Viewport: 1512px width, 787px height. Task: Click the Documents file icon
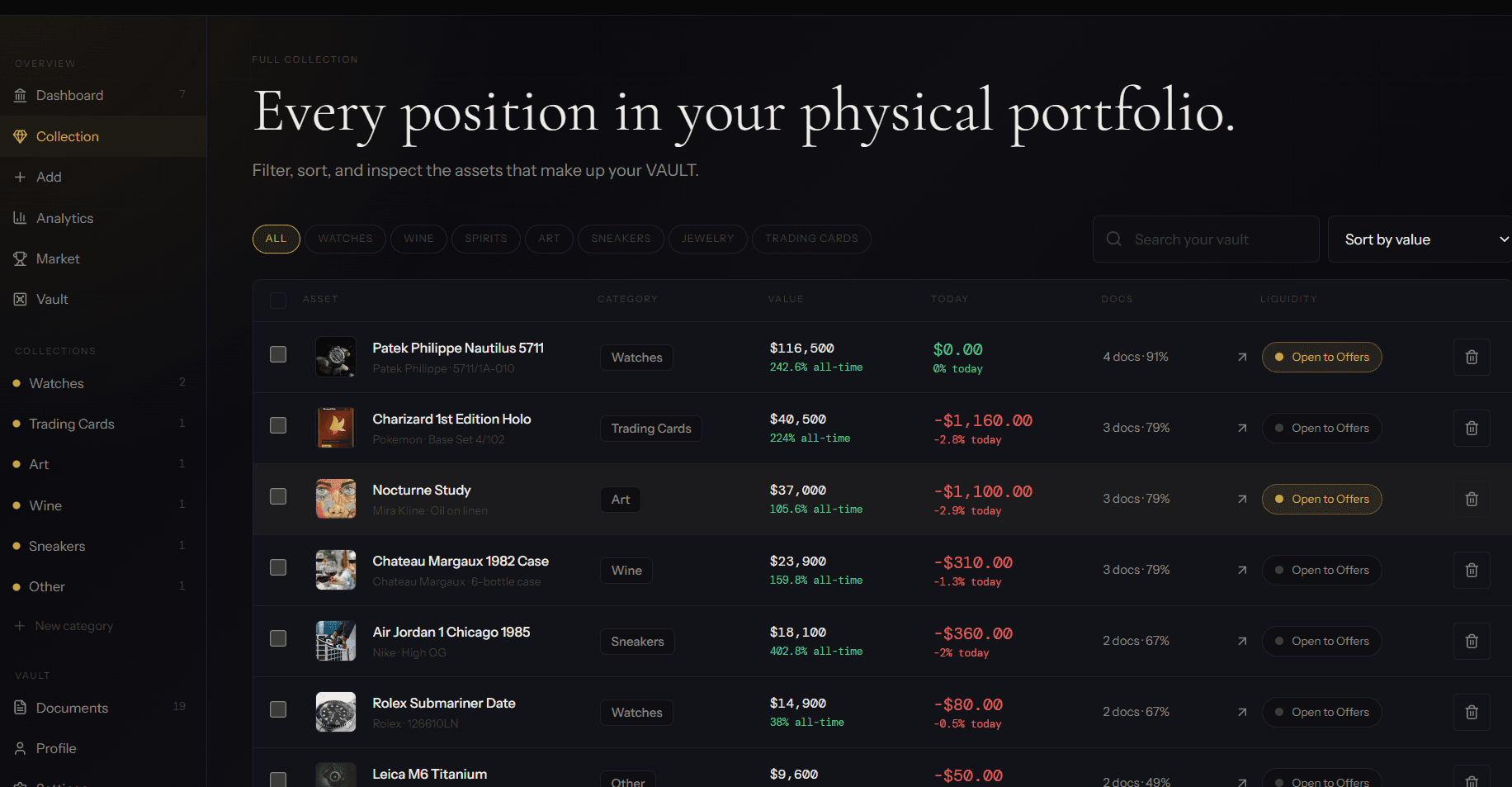click(x=20, y=708)
